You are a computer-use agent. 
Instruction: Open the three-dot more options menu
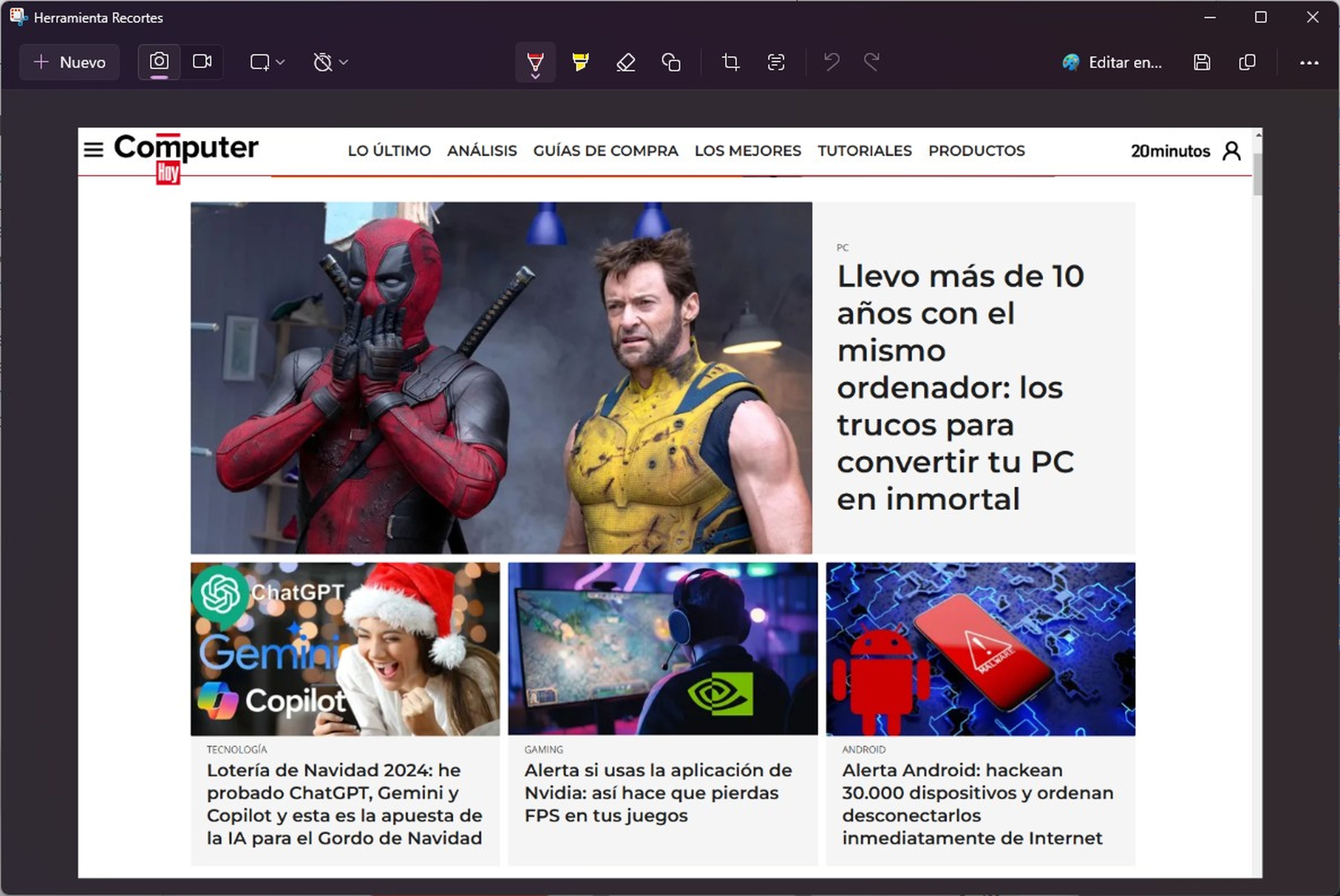pyautogui.click(x=1309, y=62)
